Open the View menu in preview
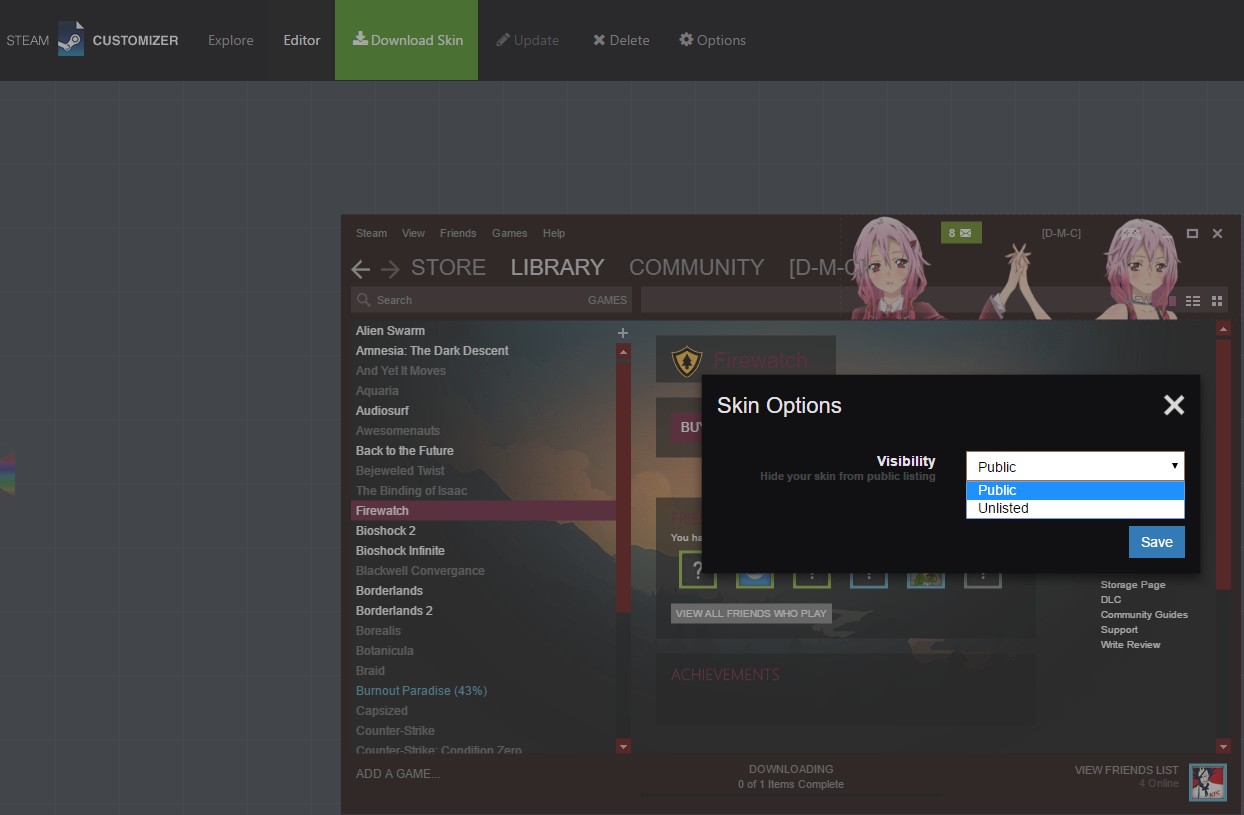 pyautogui.click(x=413, y=233)
